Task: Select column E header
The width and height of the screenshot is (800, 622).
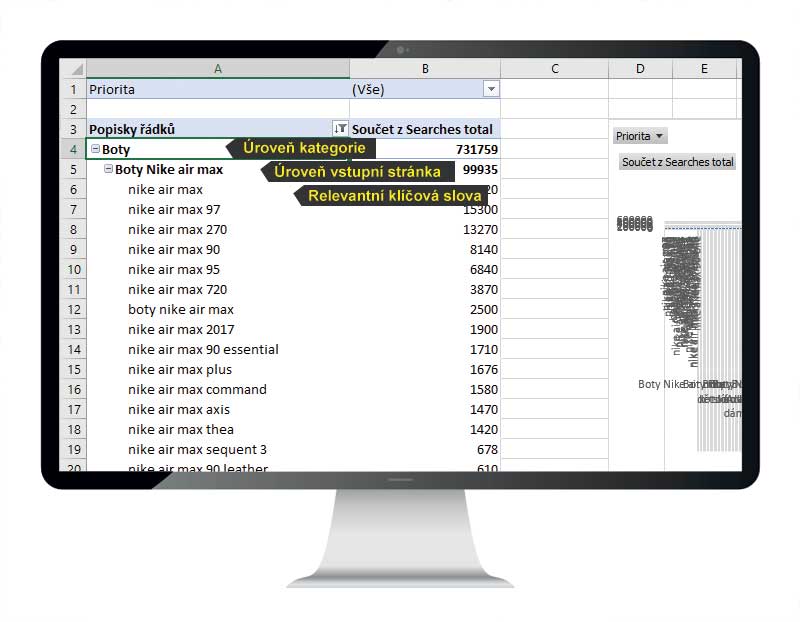Action: [705, 68]
